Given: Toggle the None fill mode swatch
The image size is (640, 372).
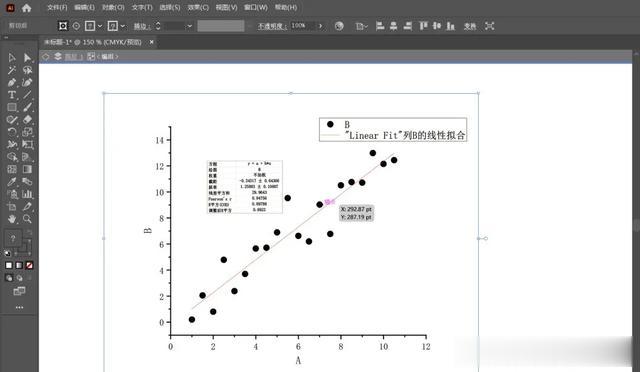Looking at the screenshot, I should coord(29,265).
